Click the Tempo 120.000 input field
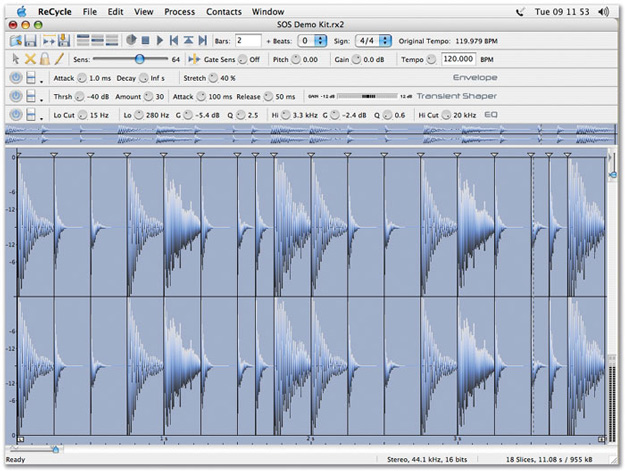Image resolution: width=625 pixels, height=471 pixels. pos(458,59)
